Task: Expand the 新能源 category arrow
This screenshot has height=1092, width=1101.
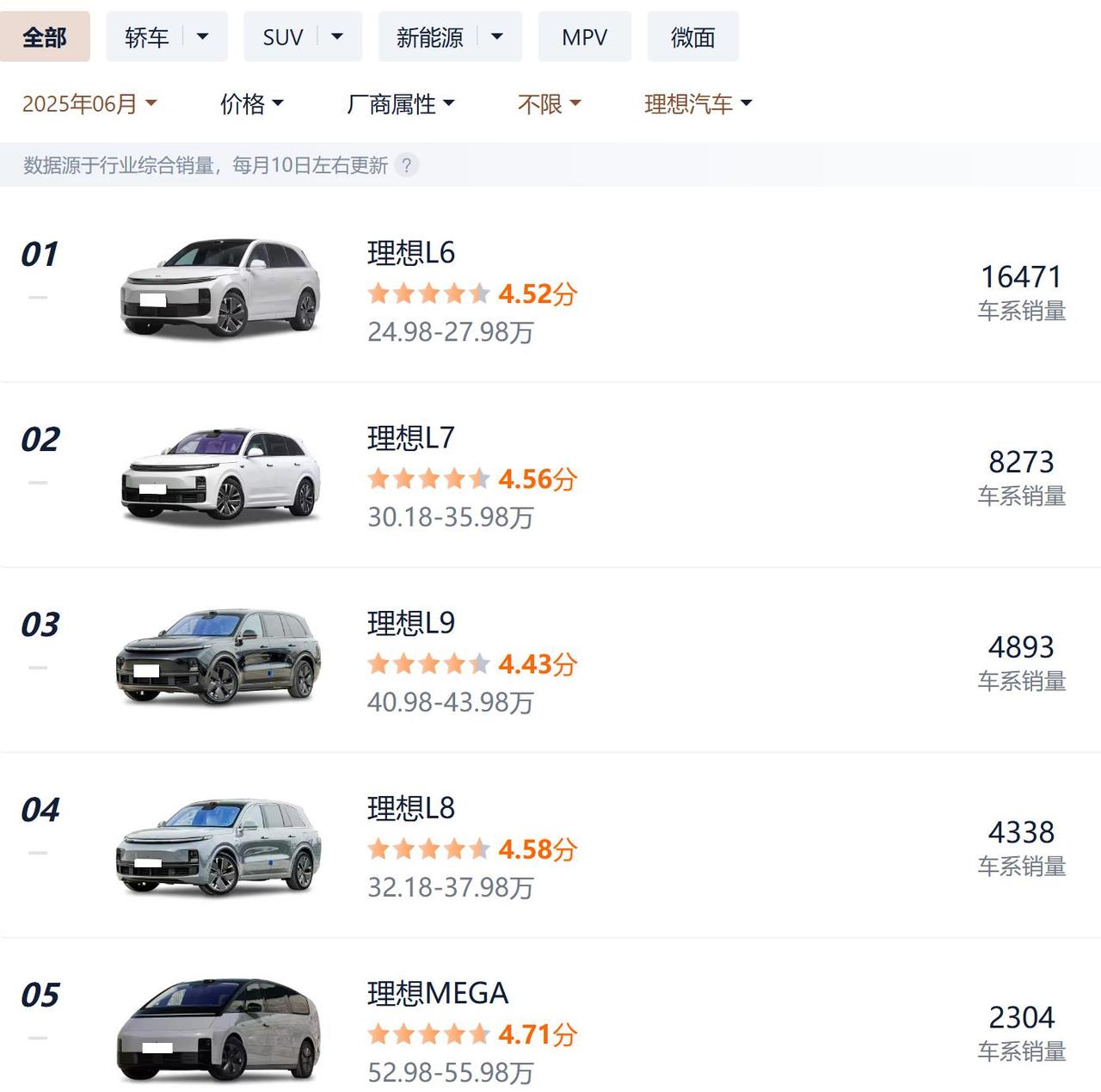Action: [497, 37]
